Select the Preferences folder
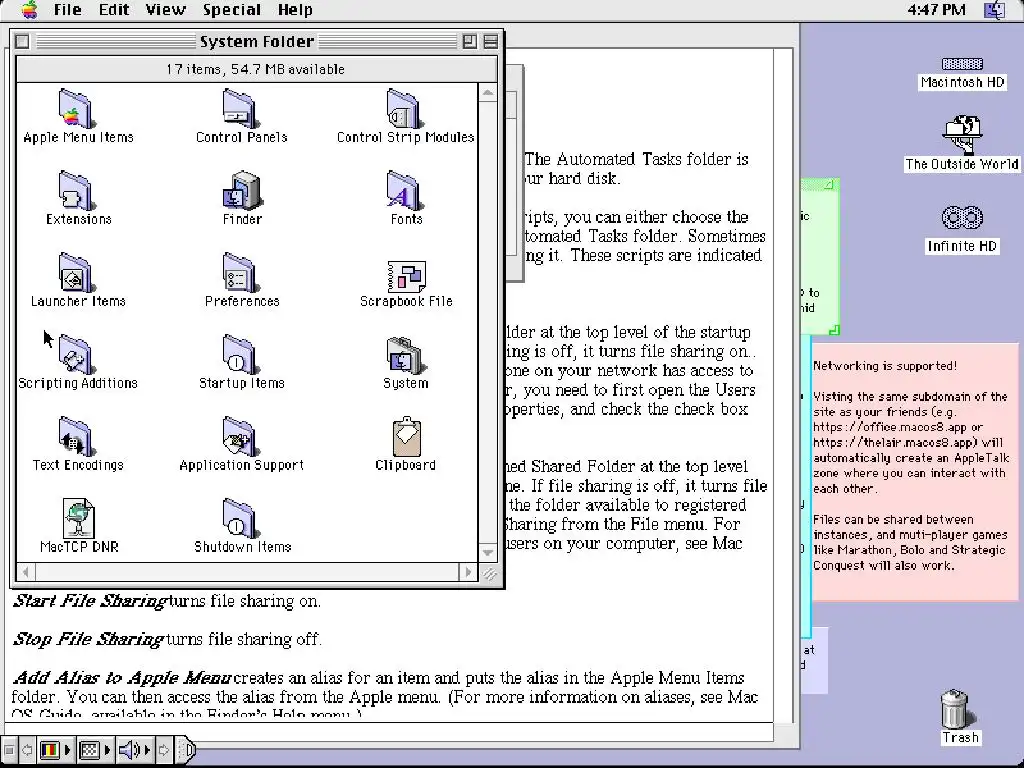 (x=240, y=272)
